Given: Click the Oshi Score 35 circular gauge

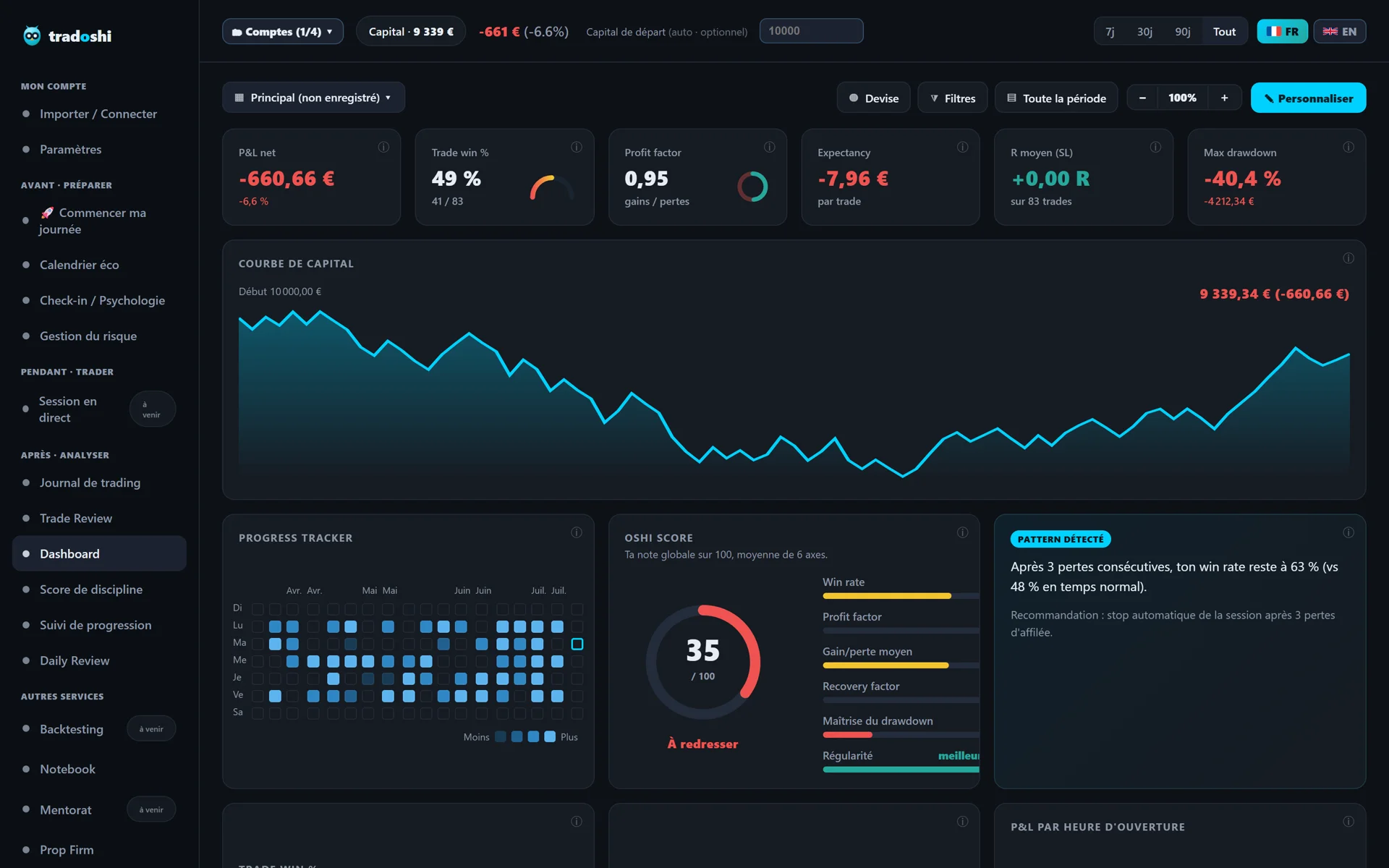Looking at the screenshot, I should [702, 662].
